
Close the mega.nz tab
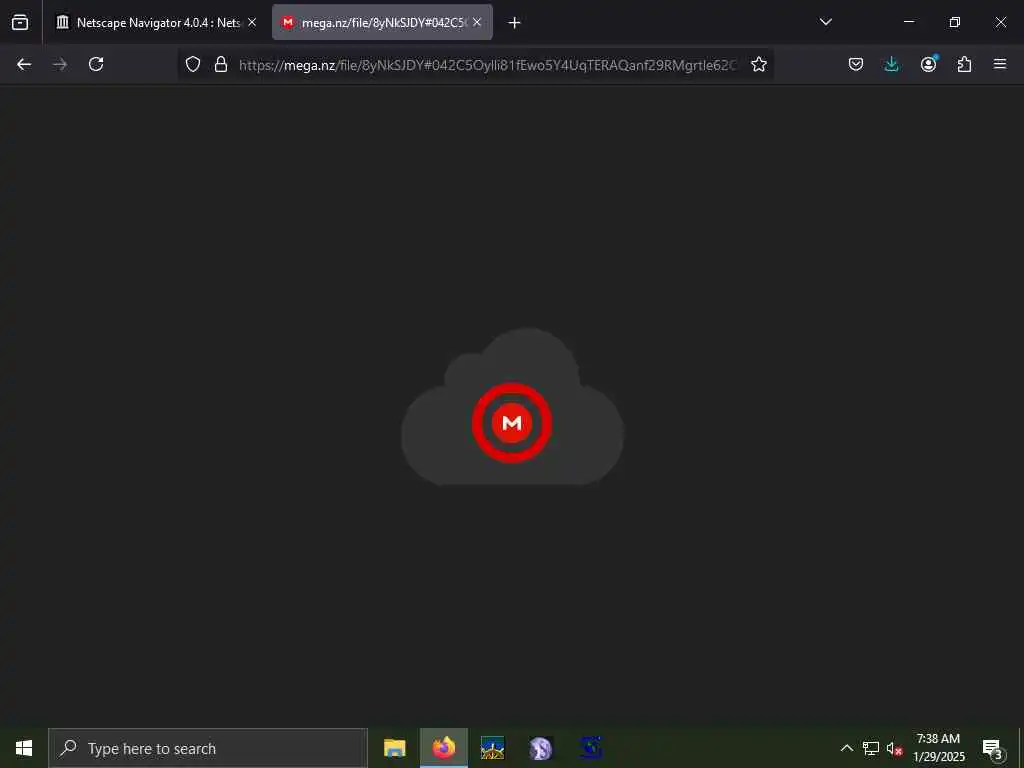477,22
